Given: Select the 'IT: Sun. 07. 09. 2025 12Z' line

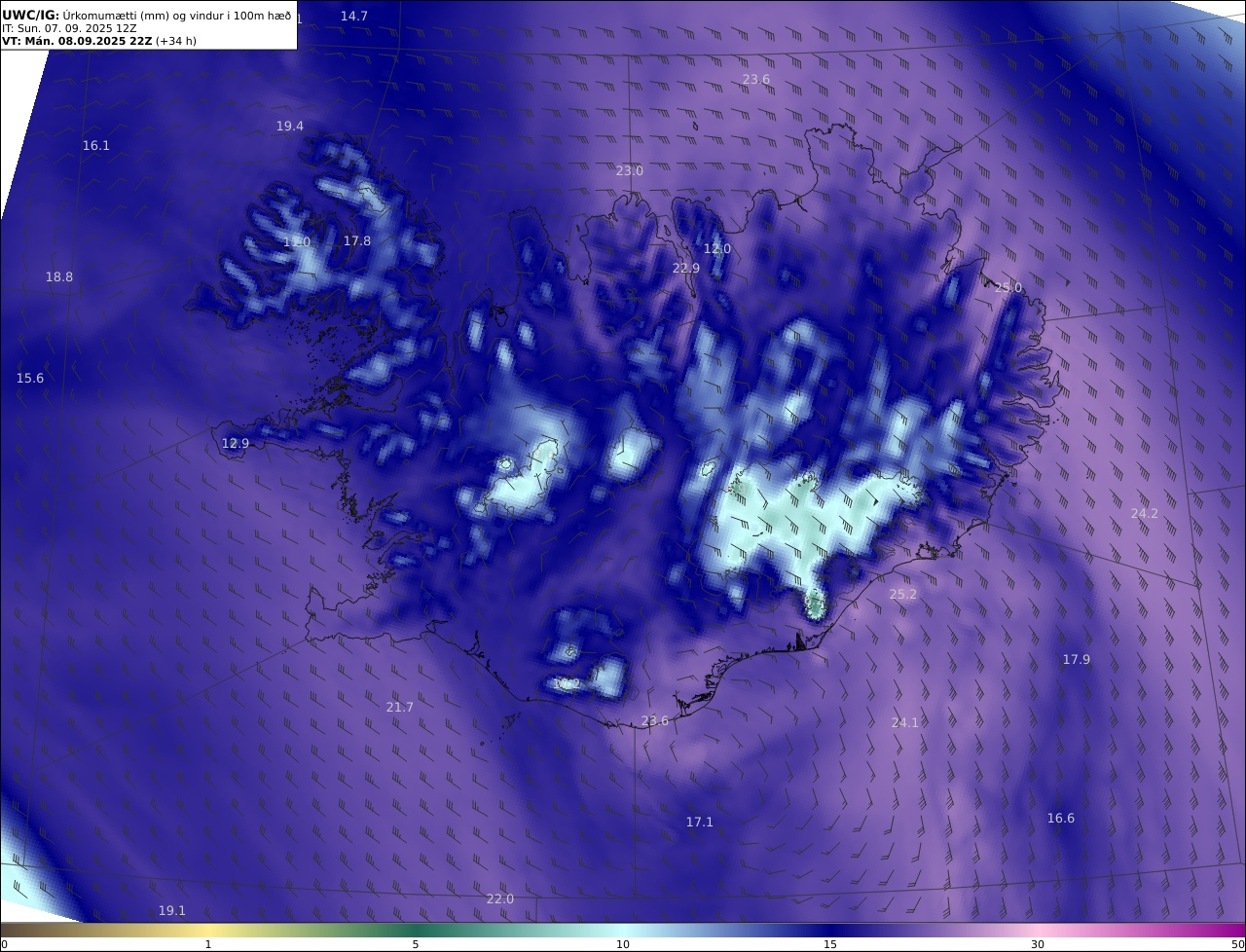Looking at the screenshot, I should click(68, 28).
